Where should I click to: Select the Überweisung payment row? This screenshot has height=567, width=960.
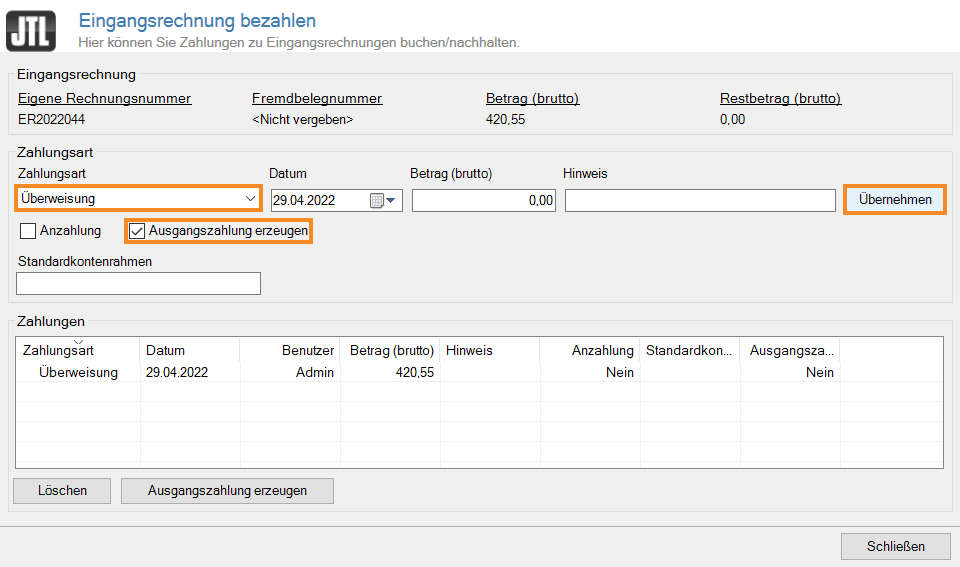[479, 372]
